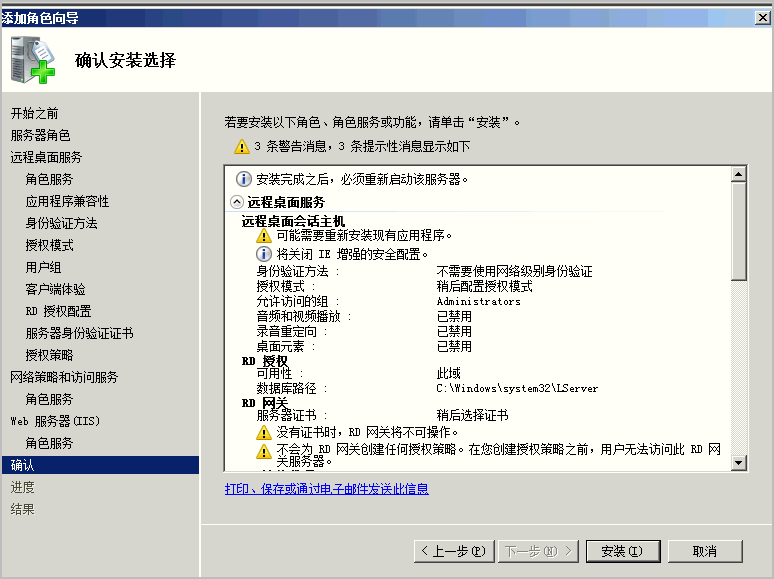The width and height of the screenshot is (774, 579).
Task: Open 角色服务 under 远程桌面服务
Action: pyautogui.click(x=49, y=179)
